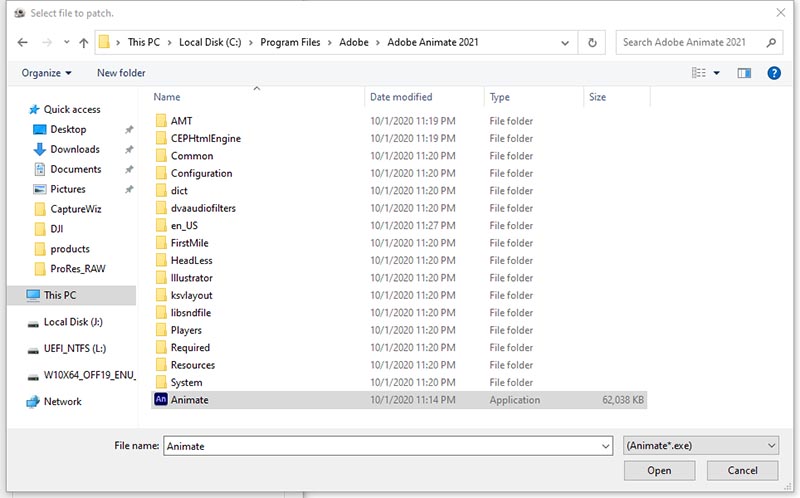The width and height of the screenshot is (800, 498).
Task: Select Adobe in the breadcrumb path
Action: point(354,42)
